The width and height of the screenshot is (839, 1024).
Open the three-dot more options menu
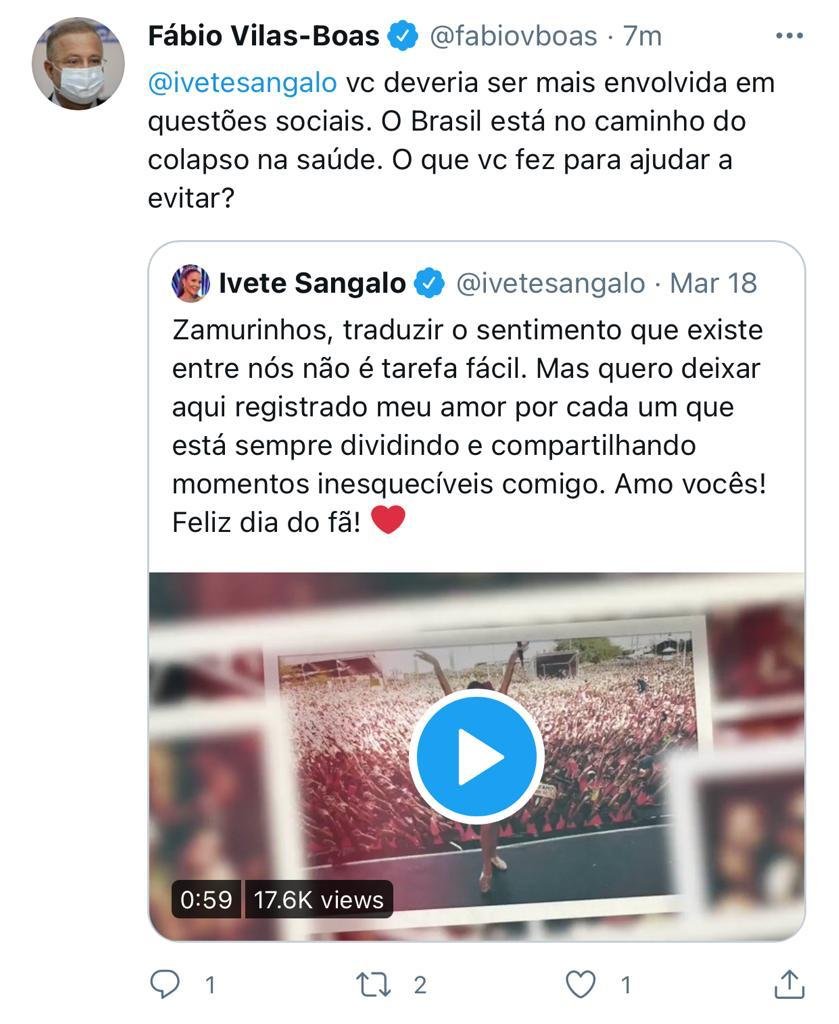[789, 36]
